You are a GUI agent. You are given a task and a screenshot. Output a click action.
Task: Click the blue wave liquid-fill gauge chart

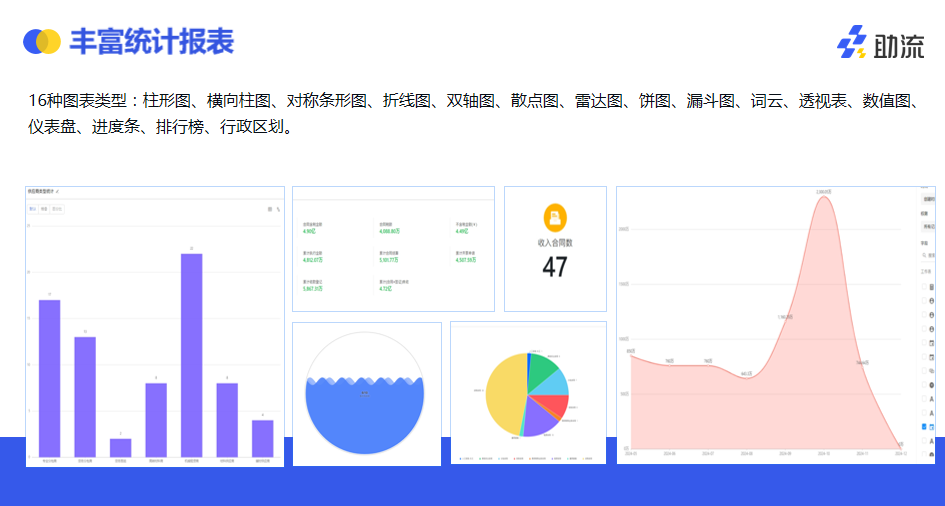tap(366, 415)
